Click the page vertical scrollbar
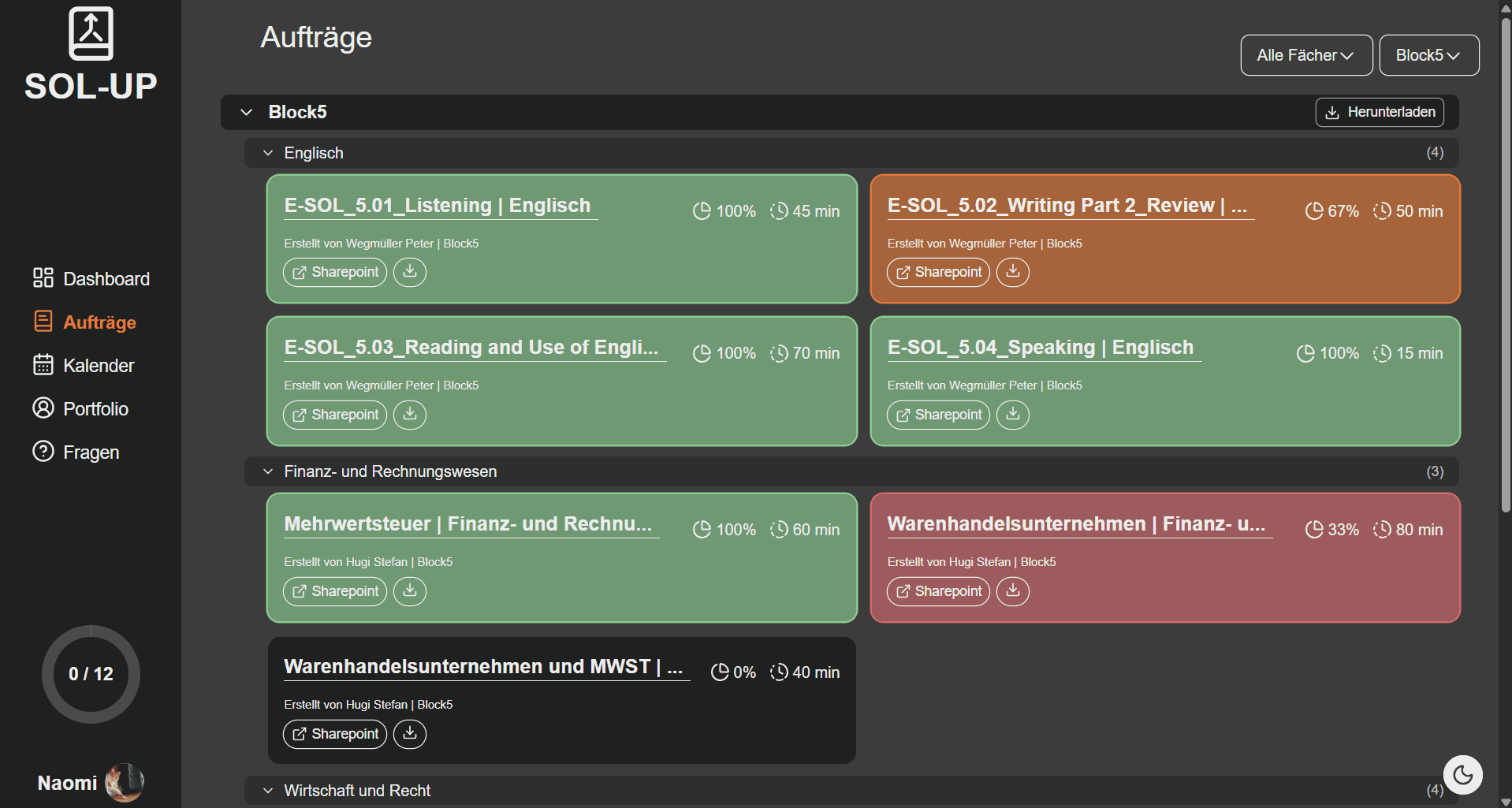 [1505, 265]
